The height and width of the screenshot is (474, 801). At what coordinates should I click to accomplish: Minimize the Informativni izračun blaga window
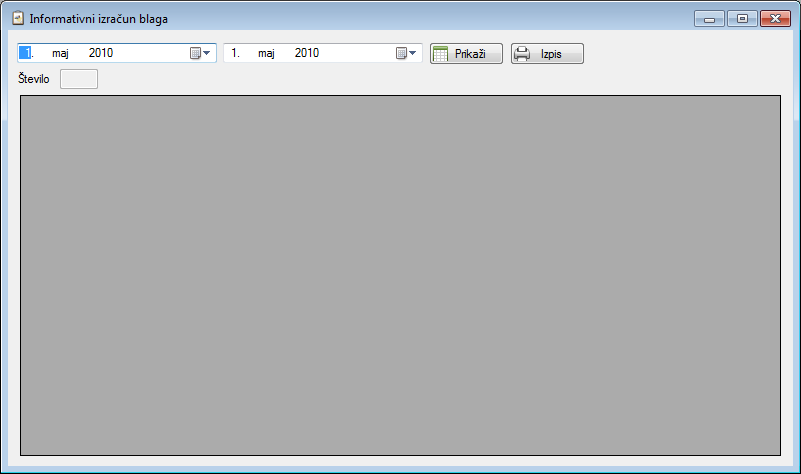[x=709, y=19]
